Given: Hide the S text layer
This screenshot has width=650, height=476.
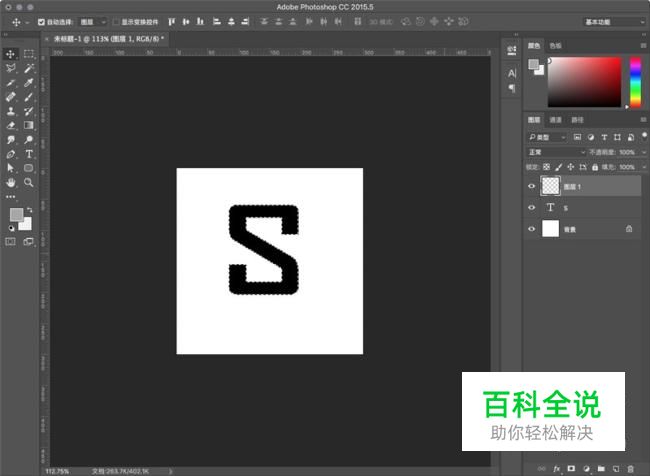Looking at the screenshot, I should (x=531, y=207).
